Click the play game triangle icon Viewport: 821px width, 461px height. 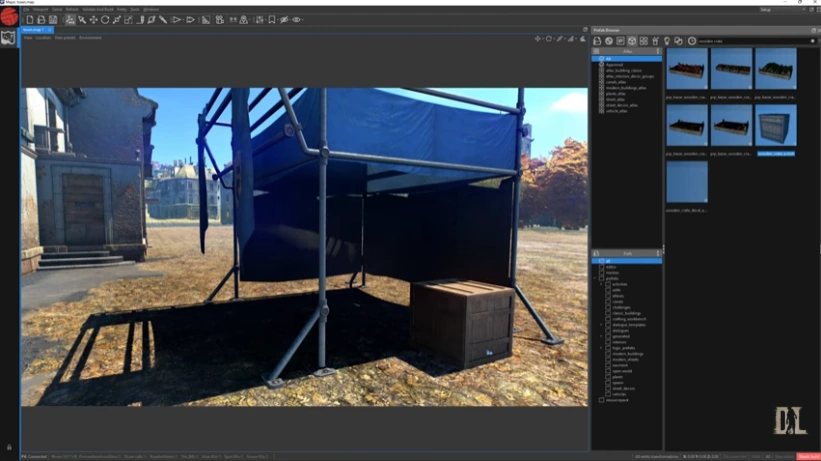click(177, 20)
